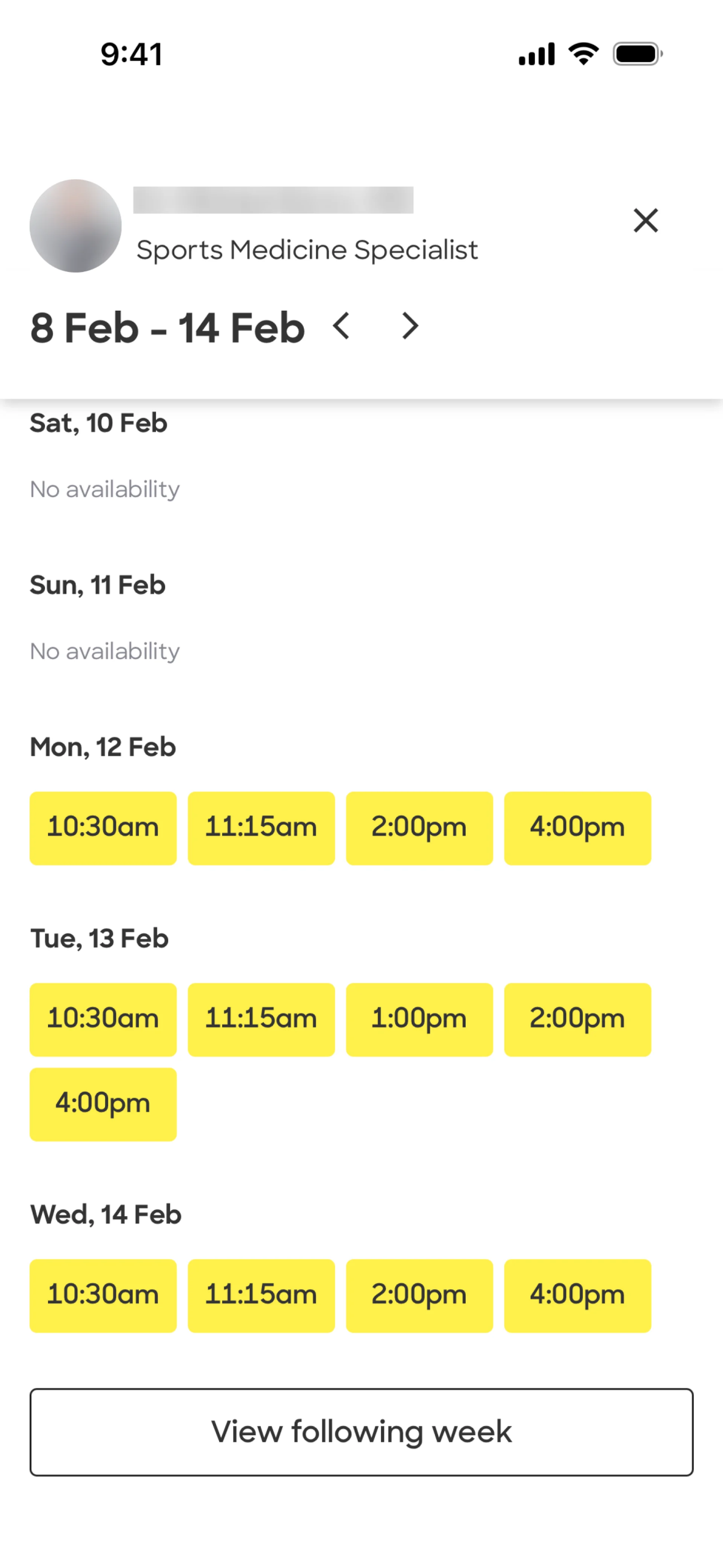Close the appointment availability sheet

645,220
